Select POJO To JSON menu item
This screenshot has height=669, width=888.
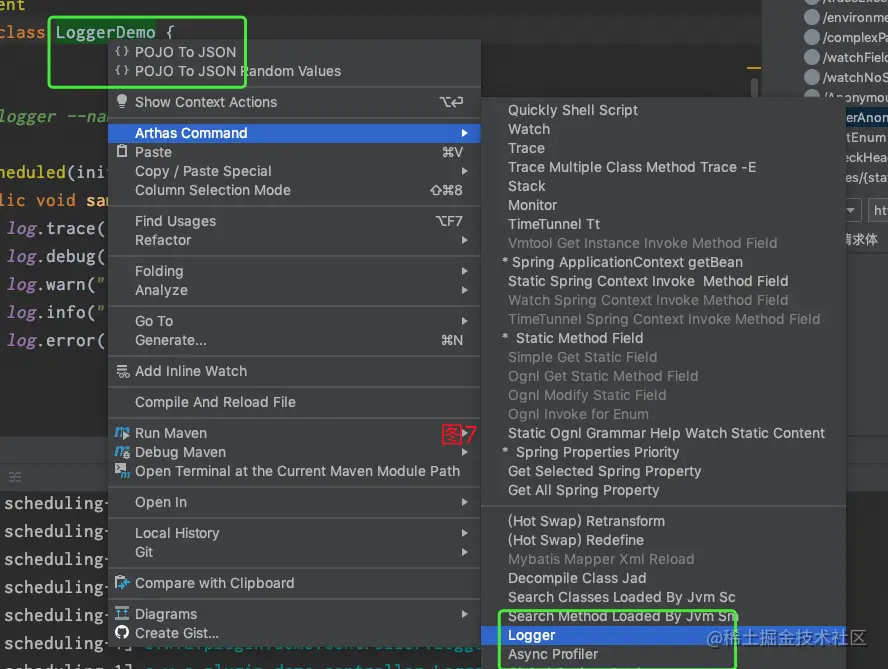(x=294, y=52)
